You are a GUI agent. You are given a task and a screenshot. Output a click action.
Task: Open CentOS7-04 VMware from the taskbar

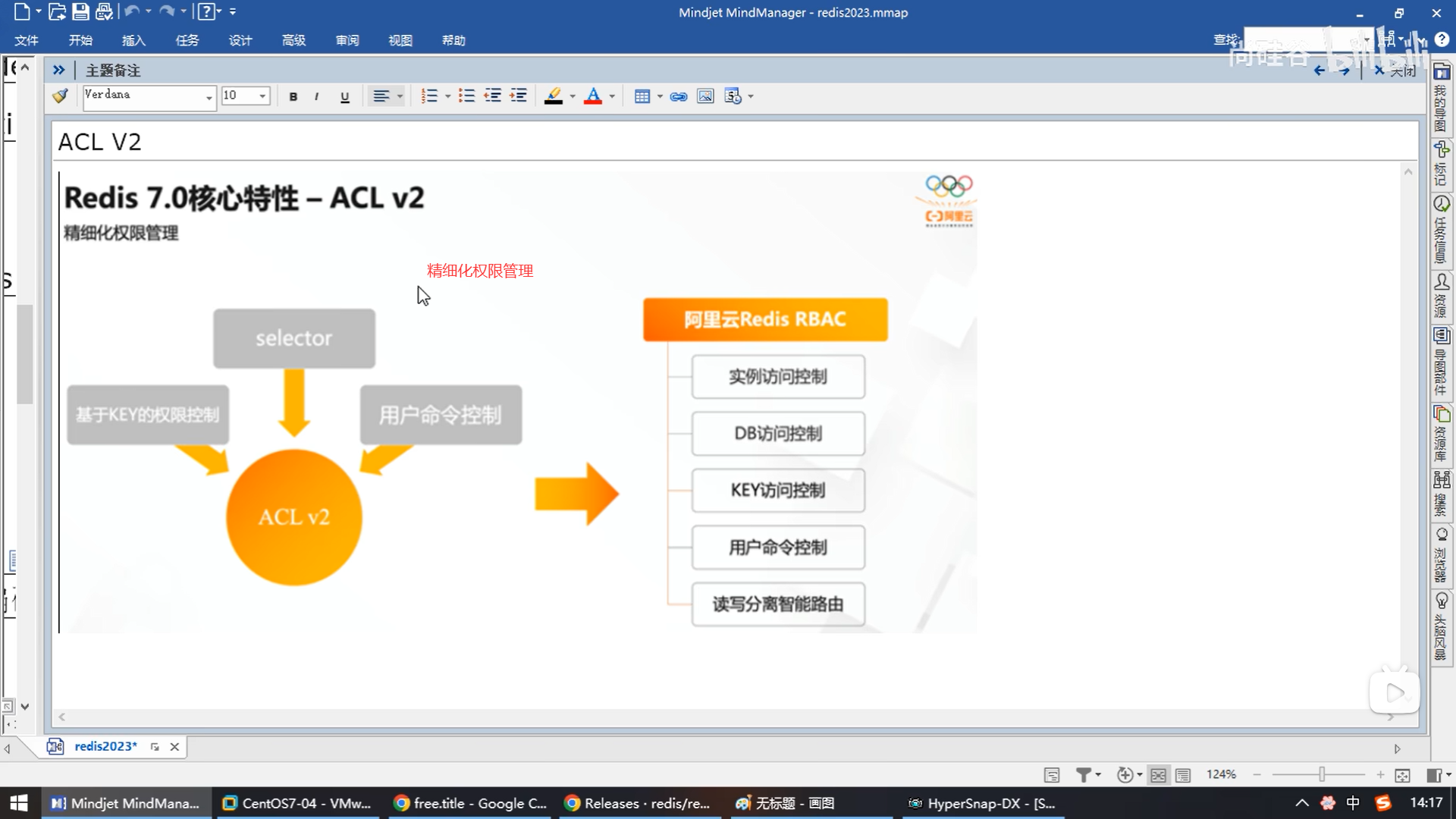click(297, 803)
